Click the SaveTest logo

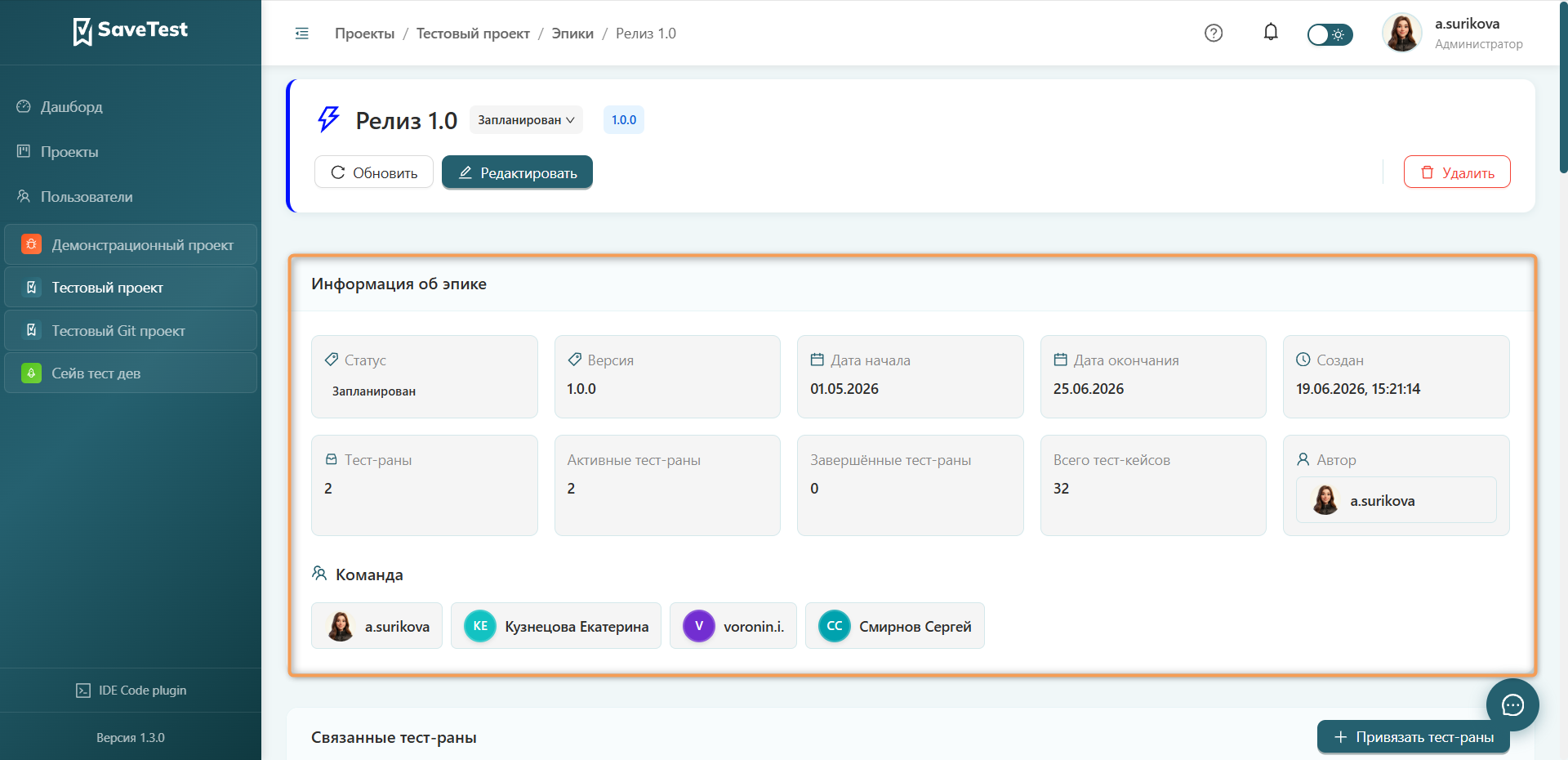(x=131, y=31)
